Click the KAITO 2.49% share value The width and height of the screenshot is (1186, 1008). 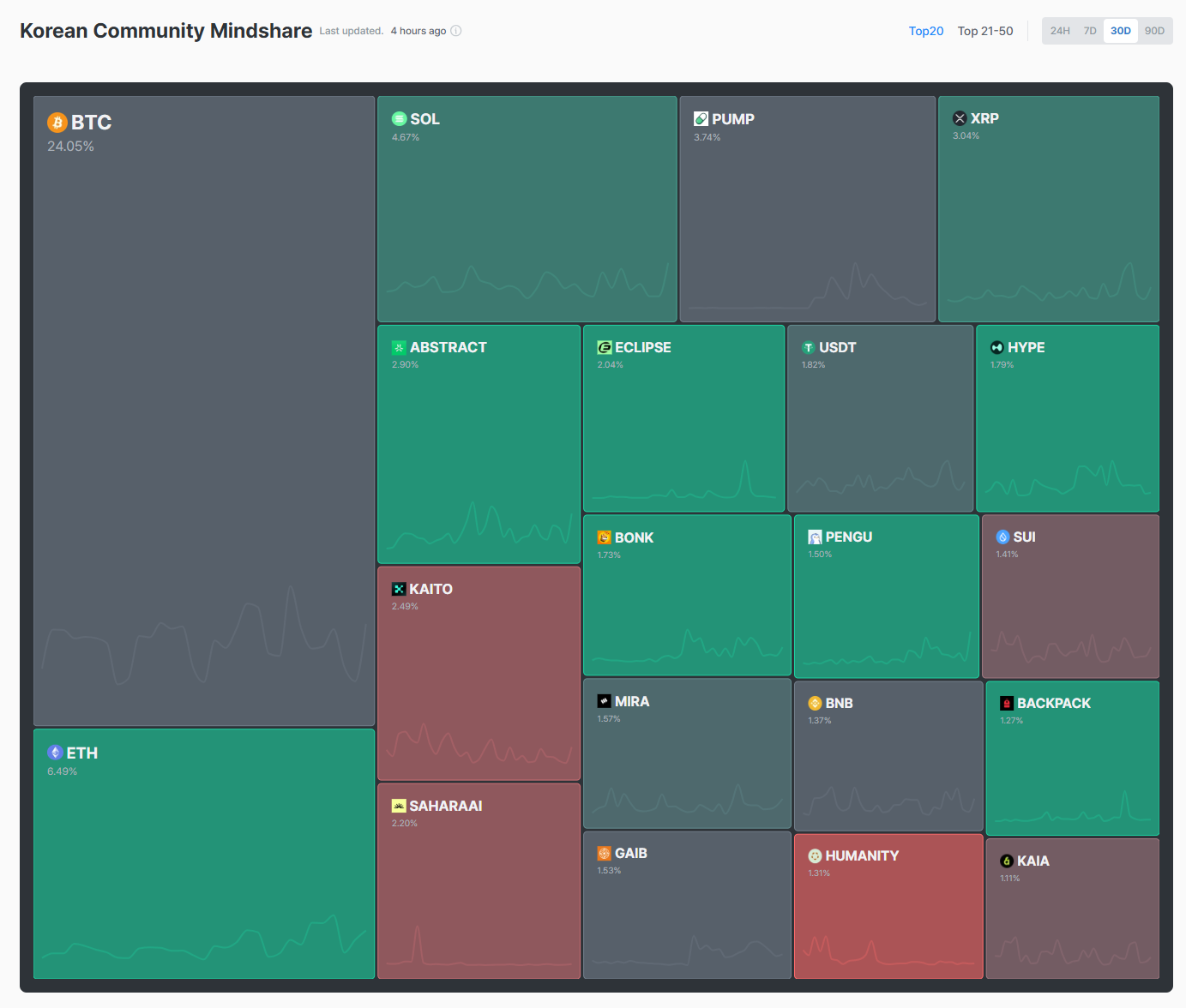(405, 606)
